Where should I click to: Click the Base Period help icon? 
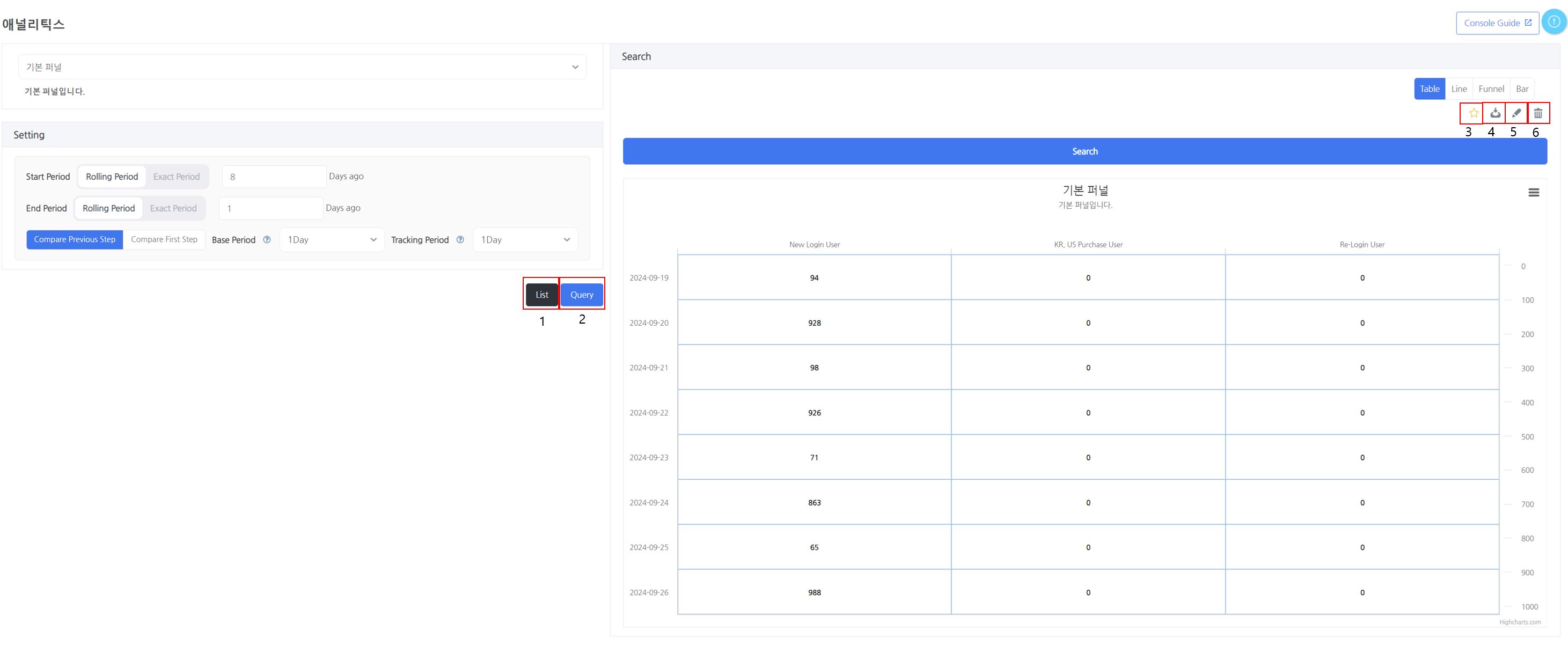point(267,240)
